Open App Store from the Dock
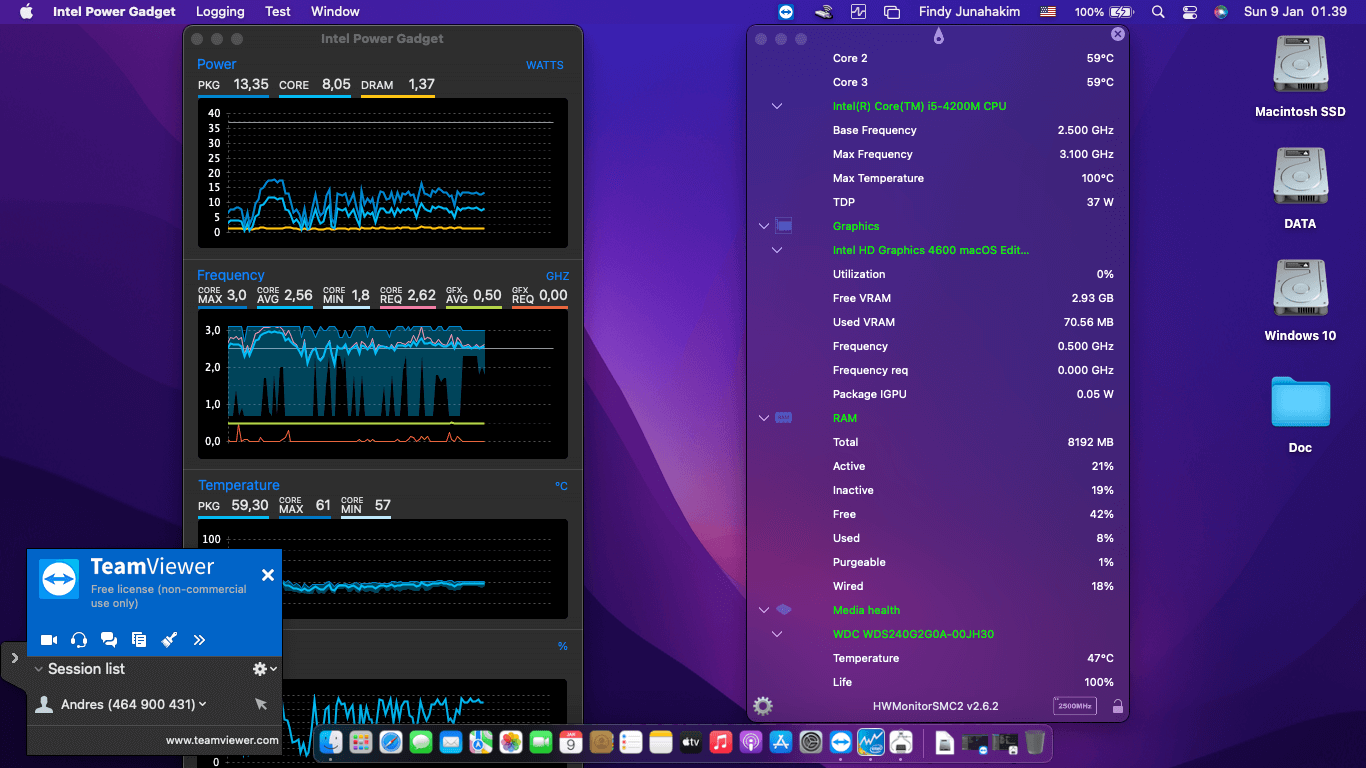The width and height of the screenshot is (1366, 768). coord(781,742)
